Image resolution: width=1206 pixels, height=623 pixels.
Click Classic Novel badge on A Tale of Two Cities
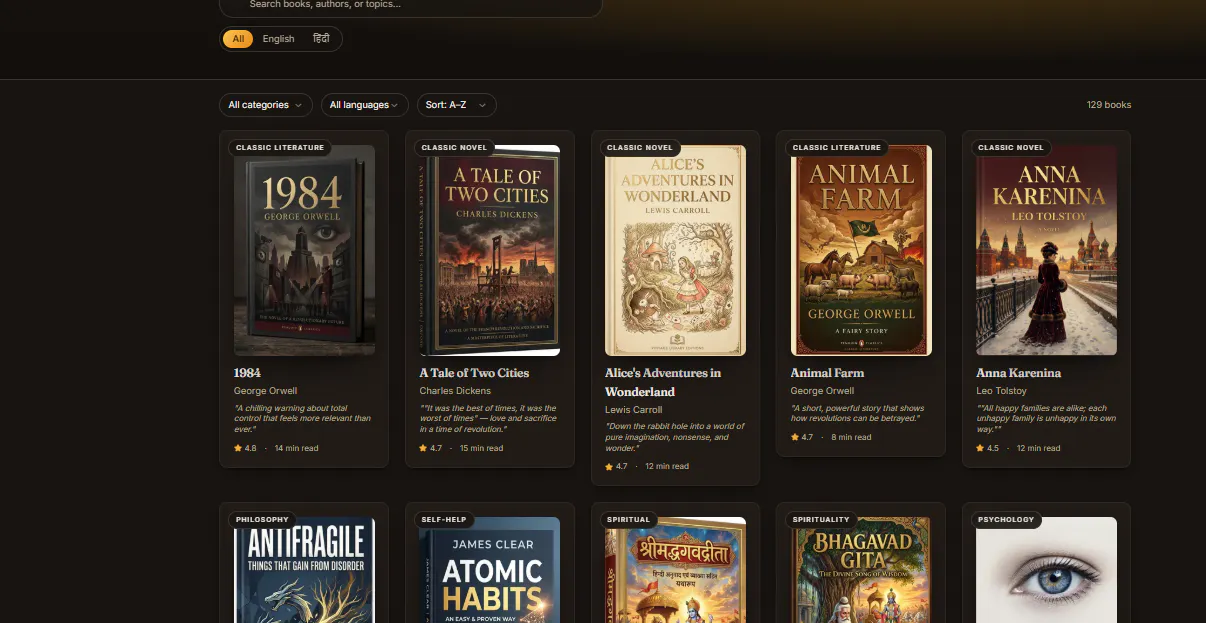pyautogui.click(x=454, y=147)
